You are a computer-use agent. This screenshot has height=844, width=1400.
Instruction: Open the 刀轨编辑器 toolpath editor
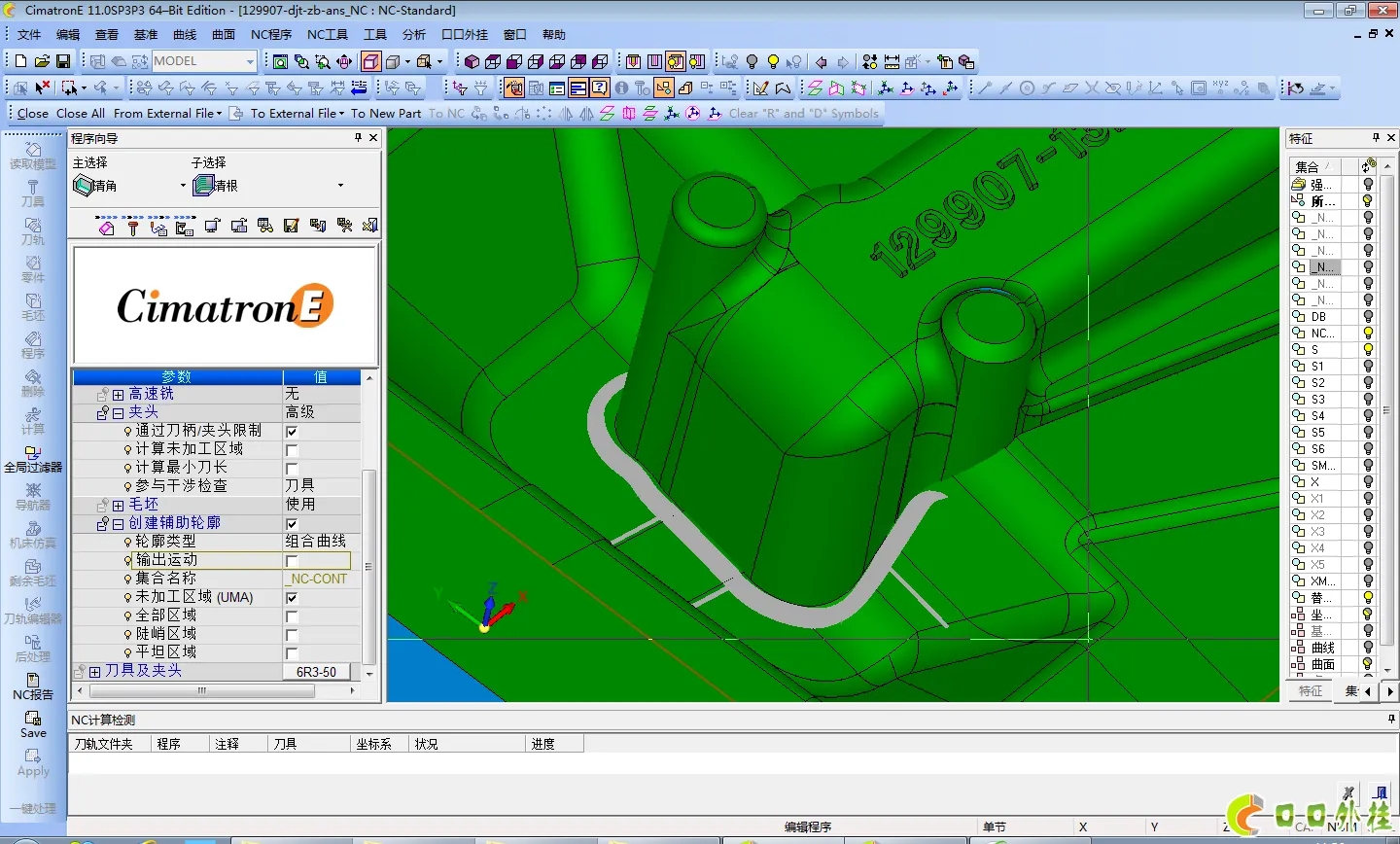tap(33, 610)
